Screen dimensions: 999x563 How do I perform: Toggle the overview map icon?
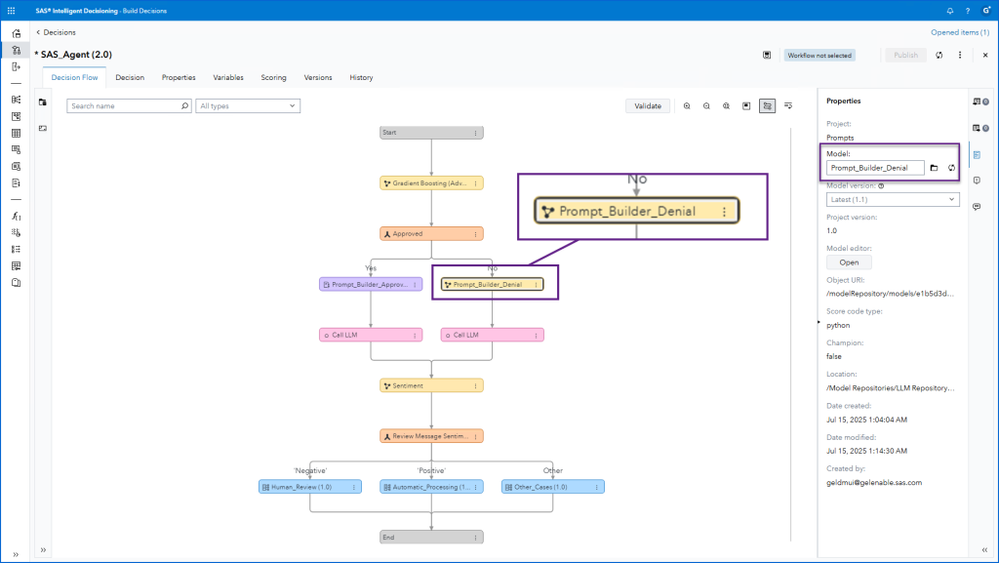746,106
